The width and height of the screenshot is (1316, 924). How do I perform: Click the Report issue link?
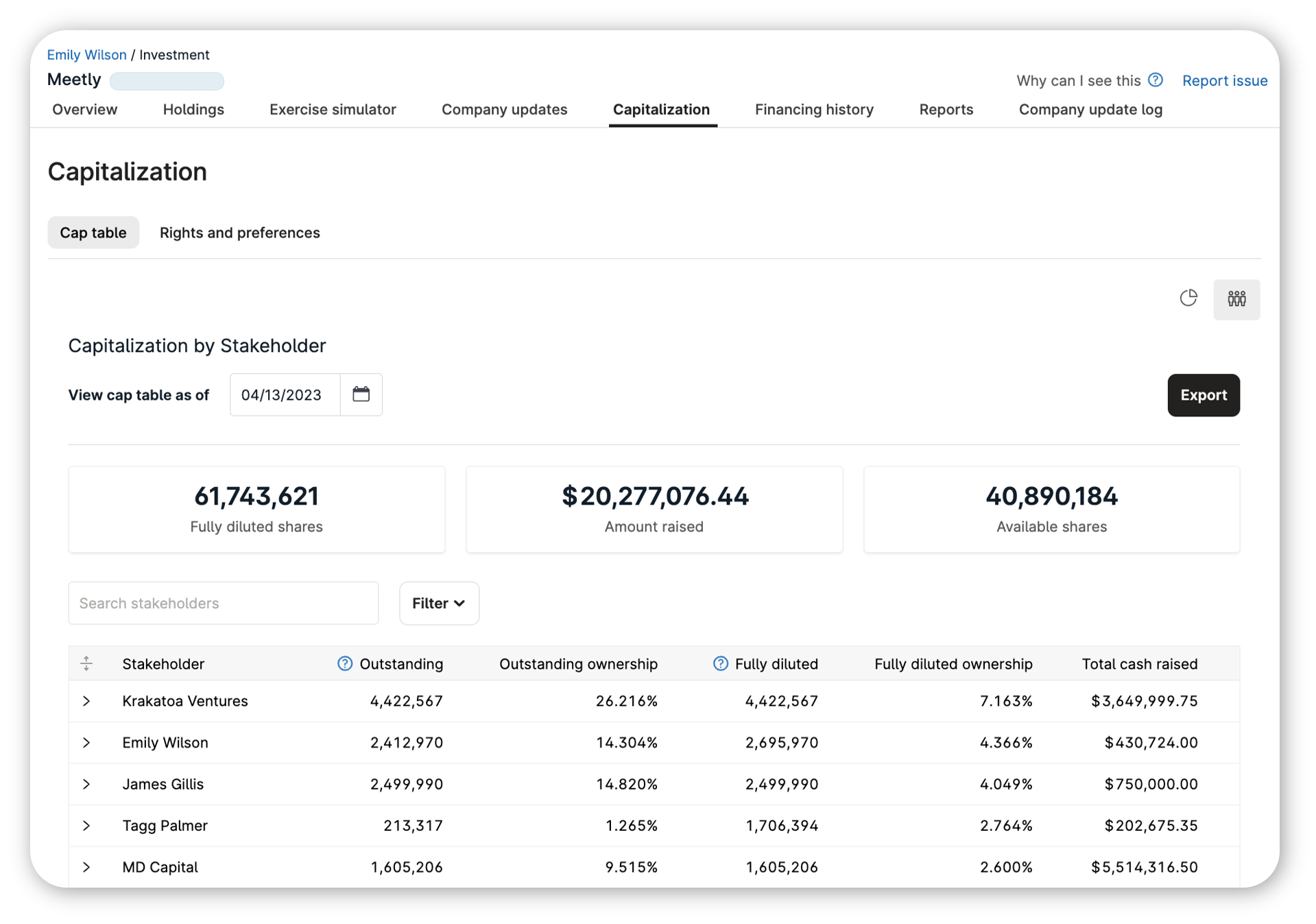(x=1224, y=81)
